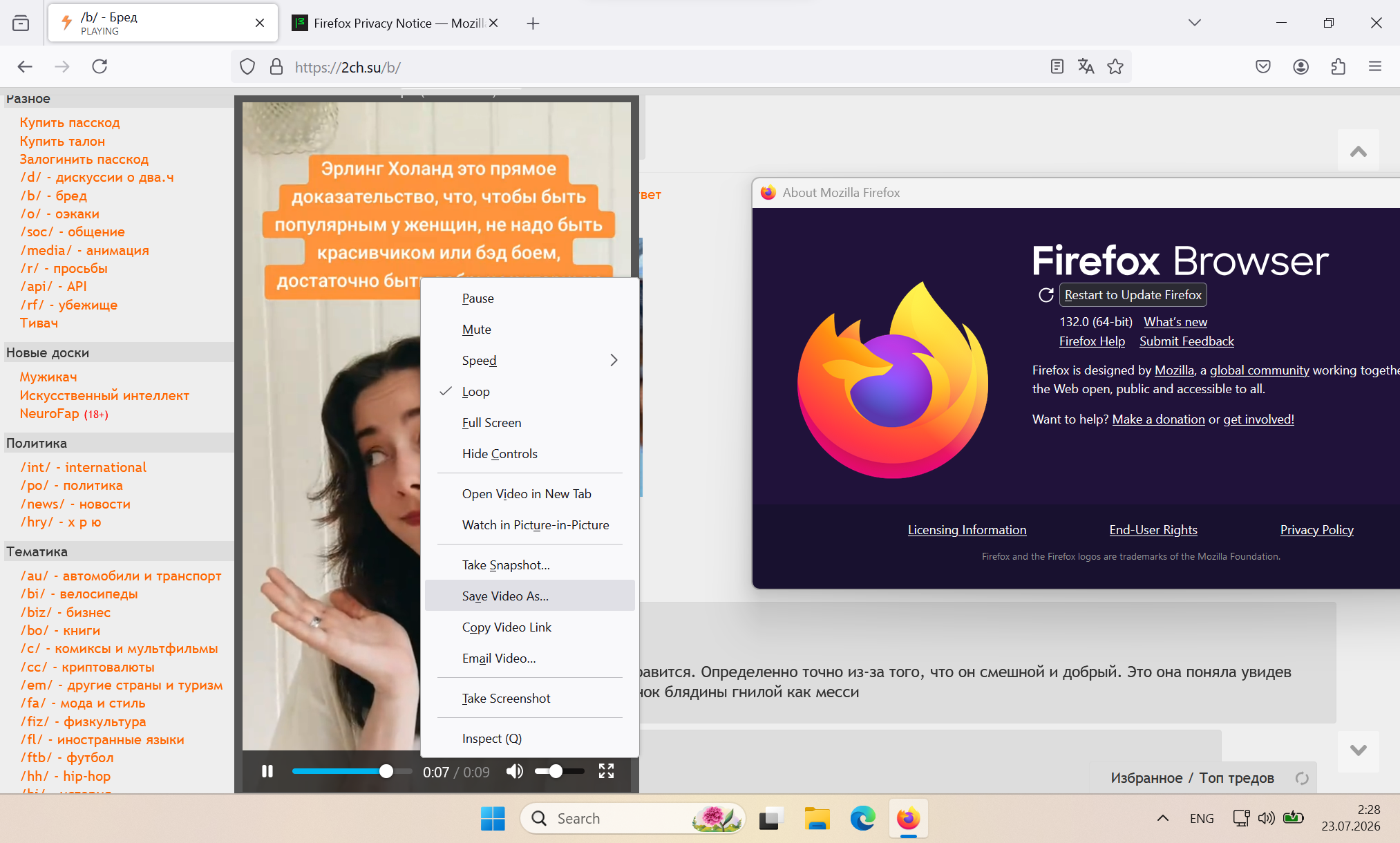Open the Топ тредов panel link
Viewport: 1400px width, 843px height.
(1236, 778)
